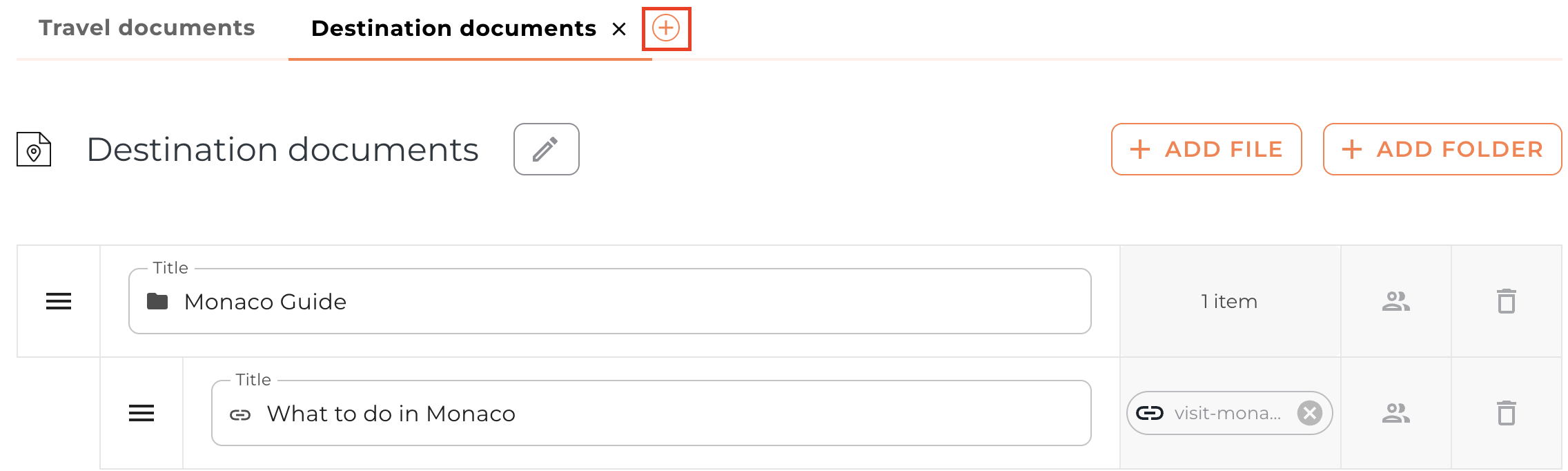Image resolution: width=1568 pixels, height=471 pixels.
Task: Edit the What to do in Monaco title
Action: point(663,414)
